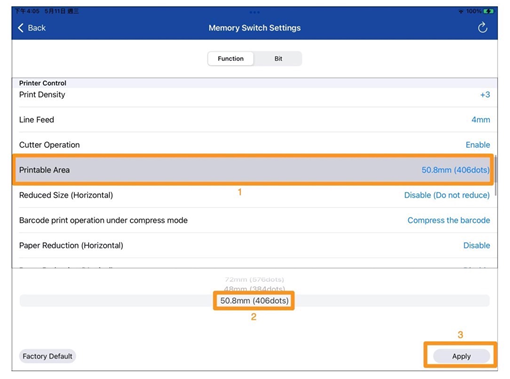Switch to the Function tab
The image size is (510, 379).
pos(230,59)
